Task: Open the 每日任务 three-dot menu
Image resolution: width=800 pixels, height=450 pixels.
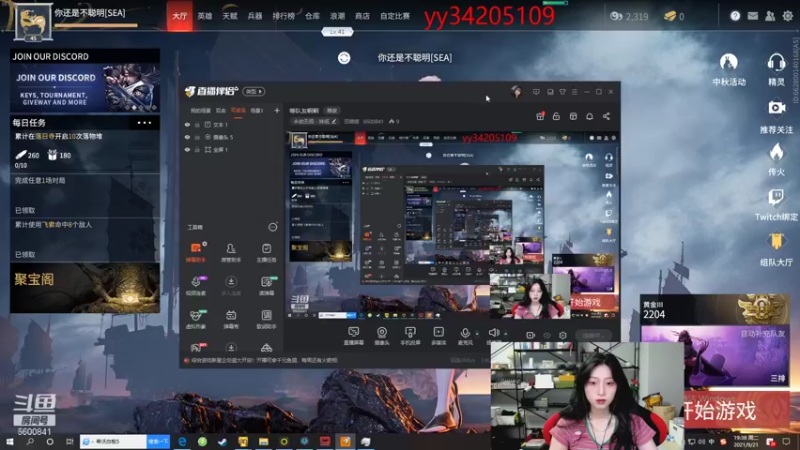Action: (144, 123)
